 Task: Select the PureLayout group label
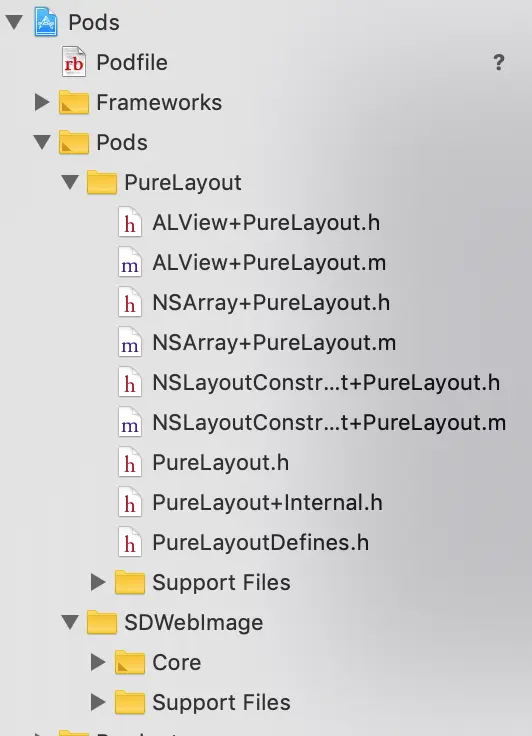coord(183,183)
